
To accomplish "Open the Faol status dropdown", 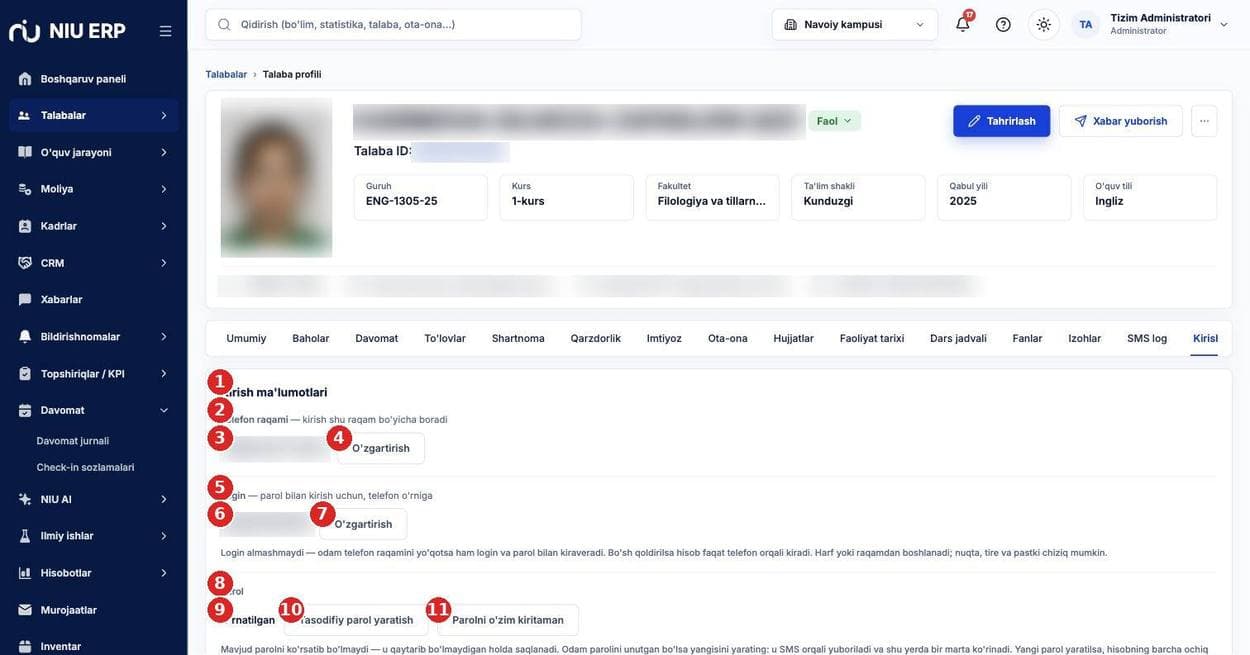I will tap(834, 121).
